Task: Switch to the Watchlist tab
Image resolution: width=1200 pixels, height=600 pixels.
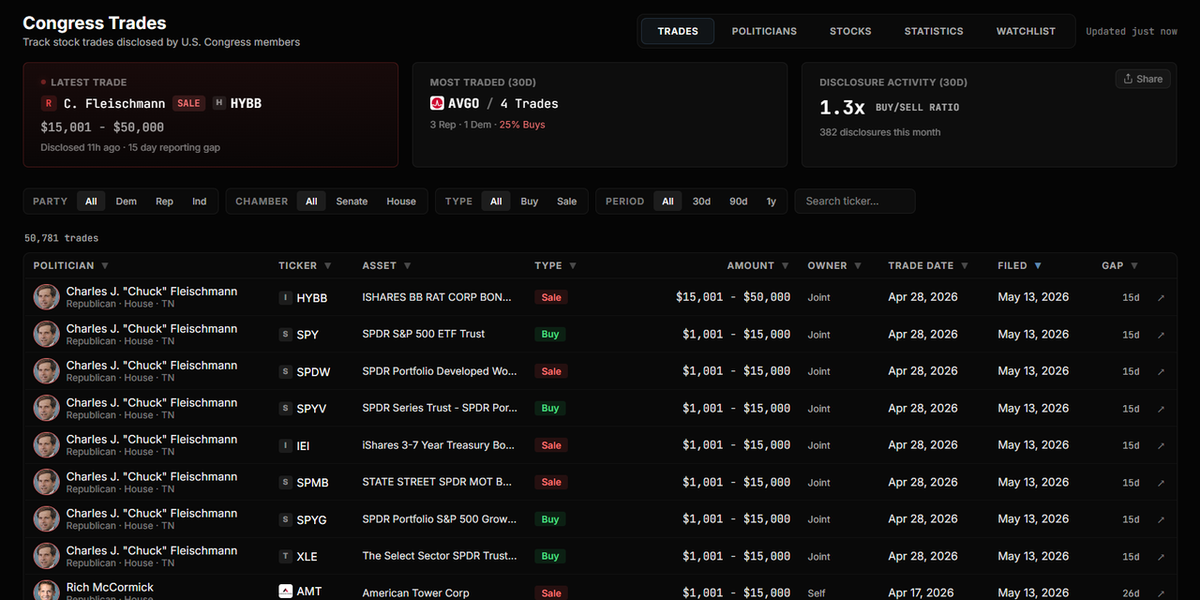Action: [x=1026, y=31]
